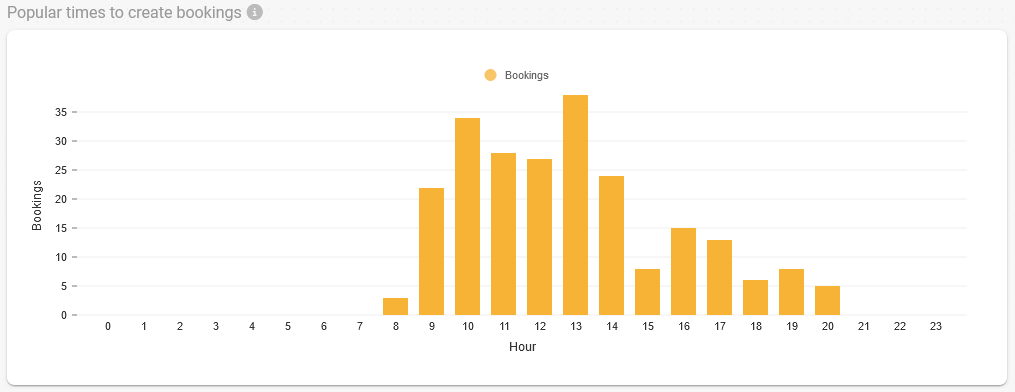
Task: Click the bar for hour 12
Action: tap(539, 237)
